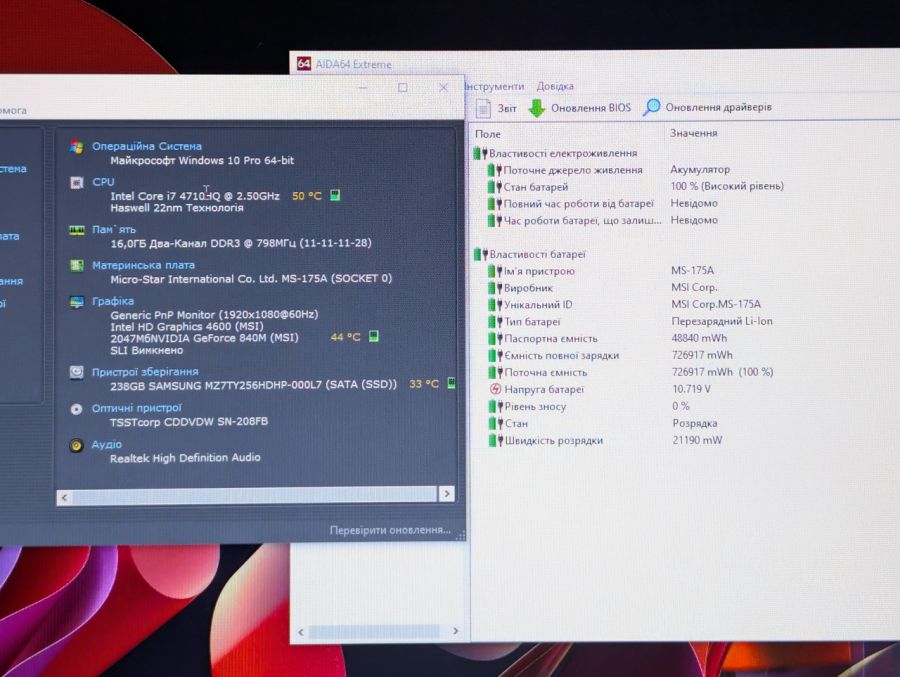Image resolution: width=900 pixels, height=677 pixels.
Task: Click the hard drive storage icon in Speccy
Action: pos(76,373)
